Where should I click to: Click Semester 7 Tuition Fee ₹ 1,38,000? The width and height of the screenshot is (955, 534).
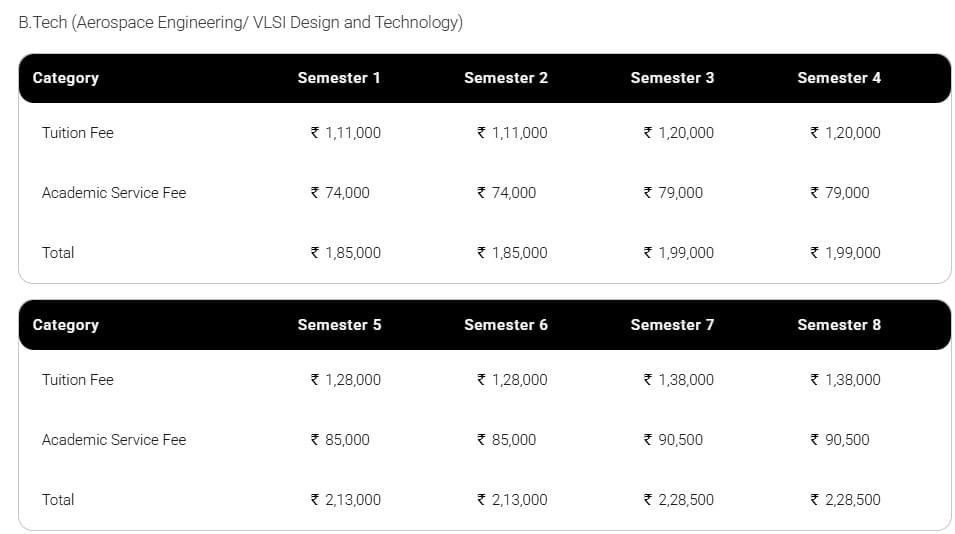pyautogui.click(x=679, y=380)
